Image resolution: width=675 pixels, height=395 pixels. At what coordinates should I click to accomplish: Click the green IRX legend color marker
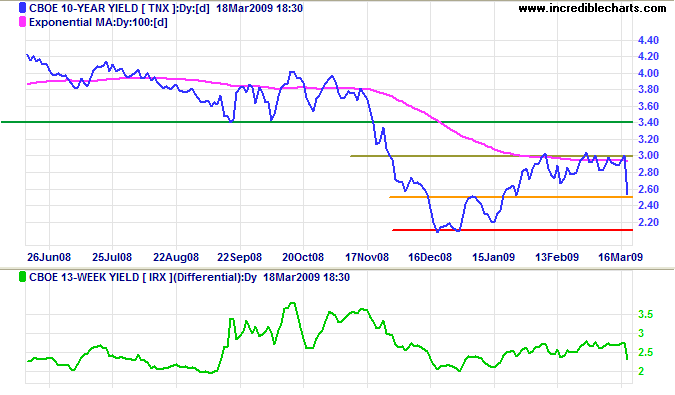click(22, 277)
